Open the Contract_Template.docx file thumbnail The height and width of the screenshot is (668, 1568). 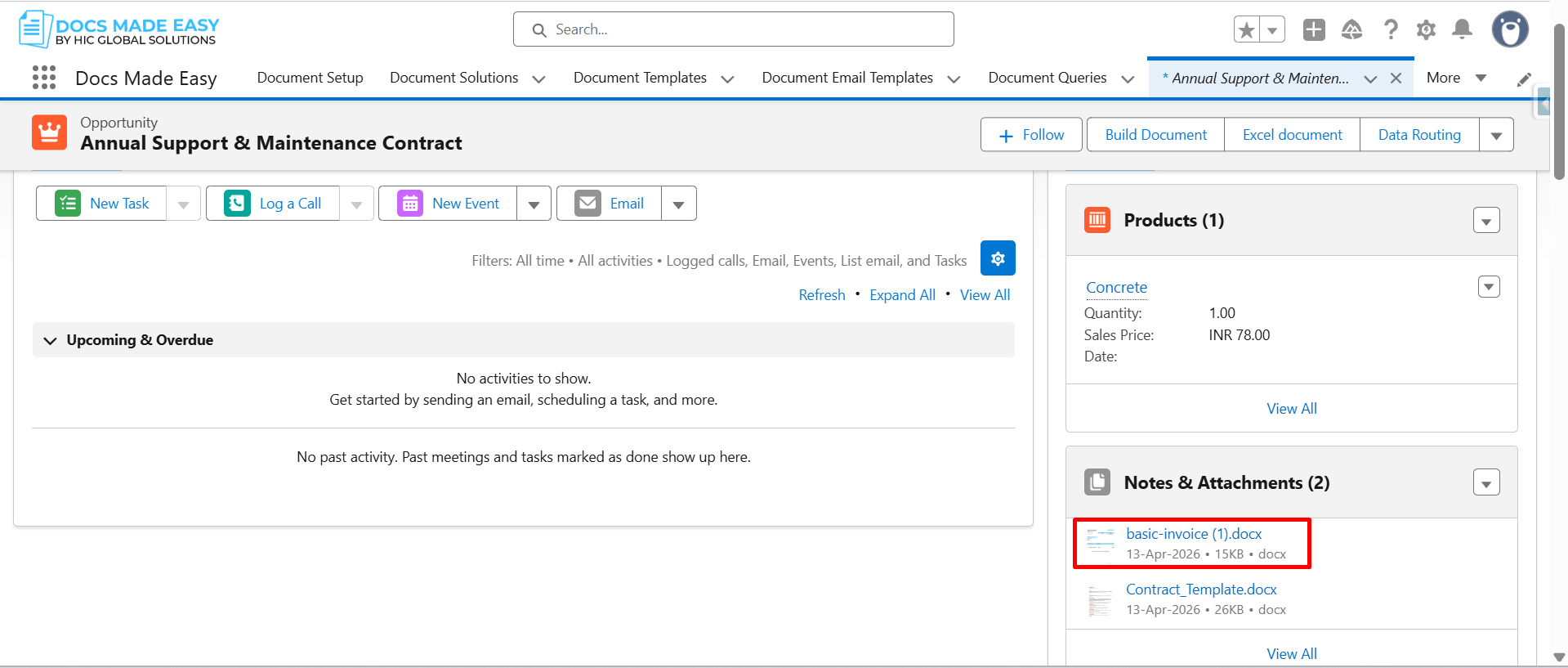[1101, 599]
